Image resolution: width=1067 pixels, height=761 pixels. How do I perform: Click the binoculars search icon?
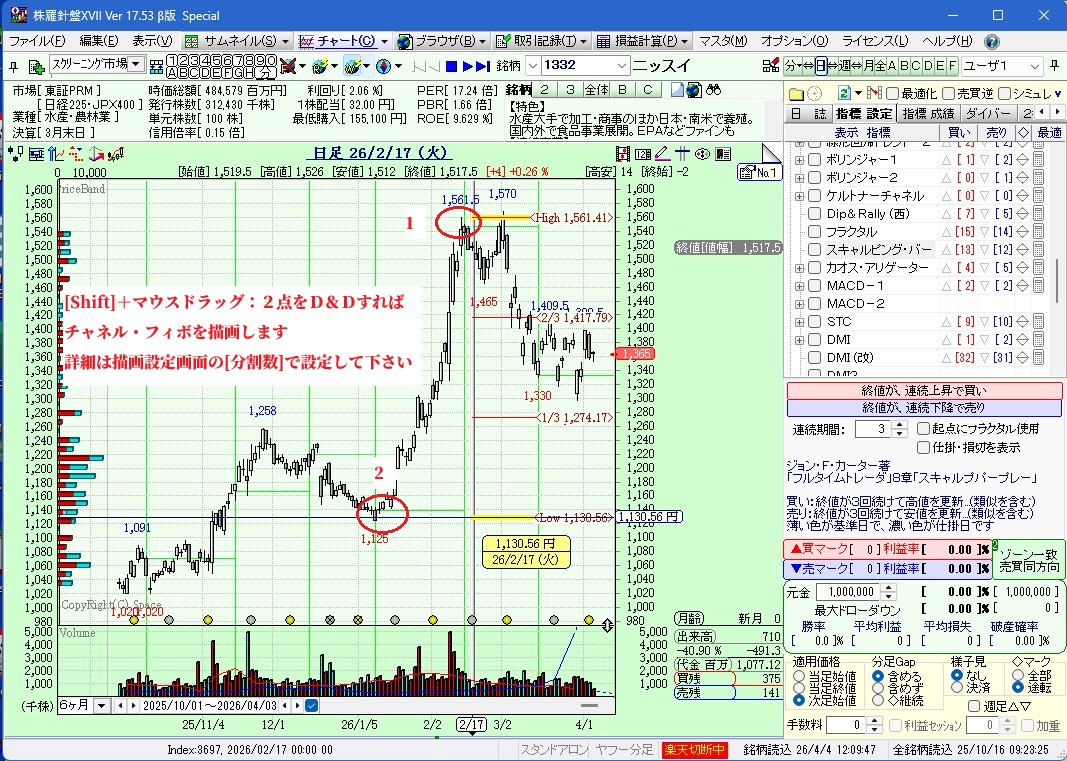(x=714, y=90)
